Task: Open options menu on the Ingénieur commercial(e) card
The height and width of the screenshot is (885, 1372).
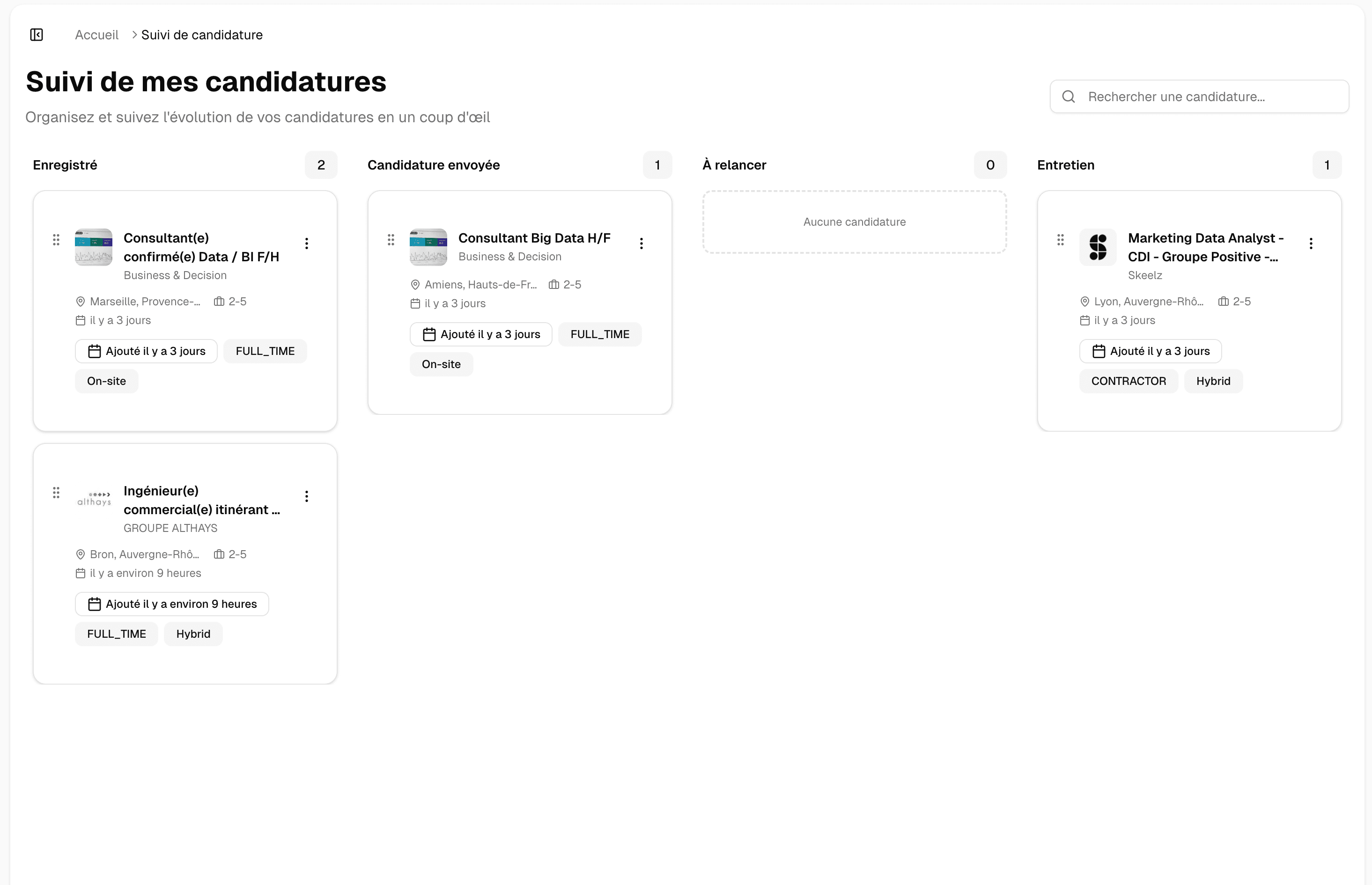Action: [307, 495]
